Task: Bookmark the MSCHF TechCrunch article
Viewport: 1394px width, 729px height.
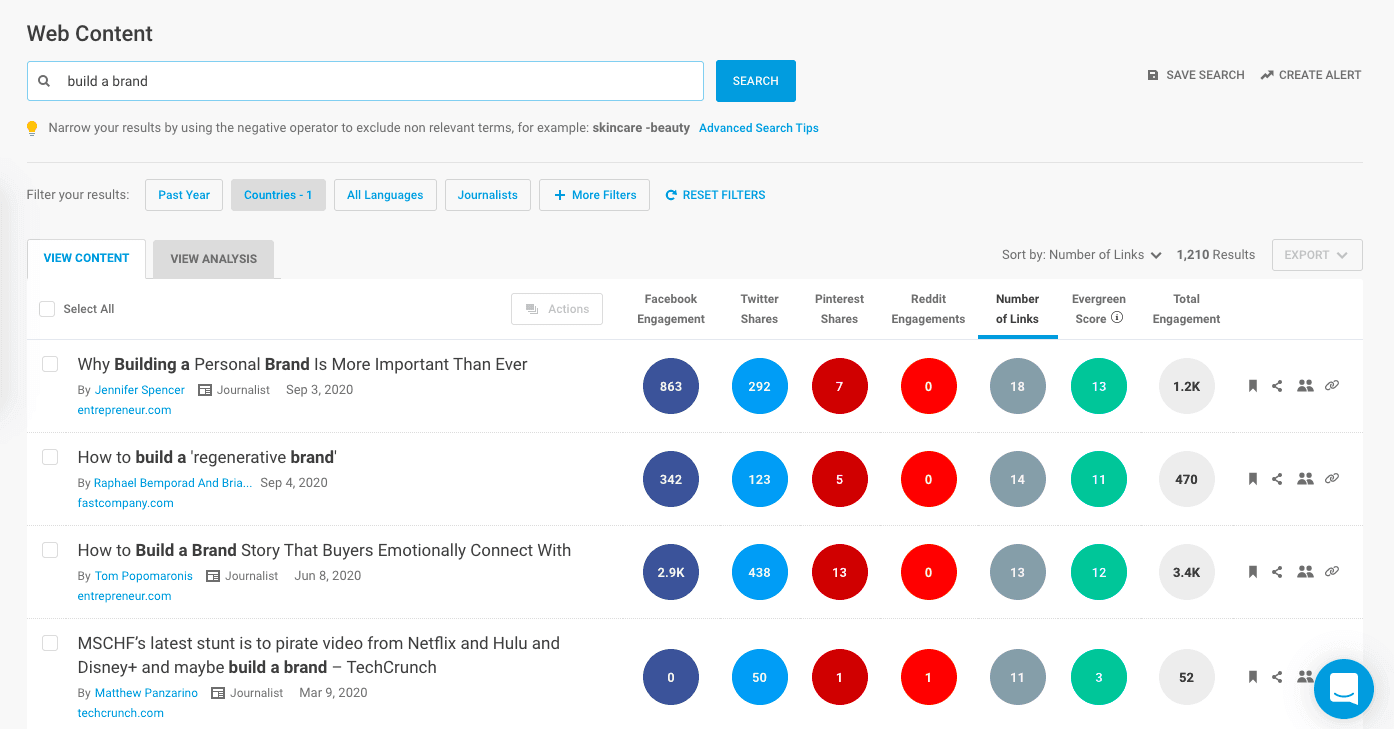Action: [x=1252, y=677]
